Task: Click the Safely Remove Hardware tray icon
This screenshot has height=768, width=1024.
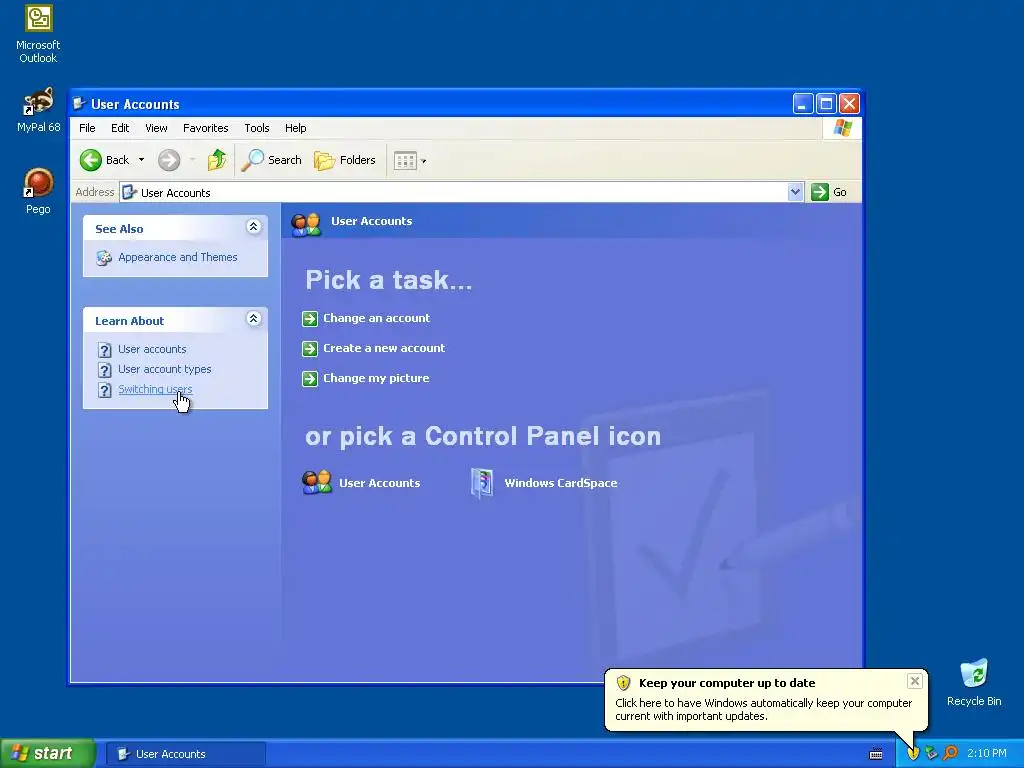Action: coord(931,754)
